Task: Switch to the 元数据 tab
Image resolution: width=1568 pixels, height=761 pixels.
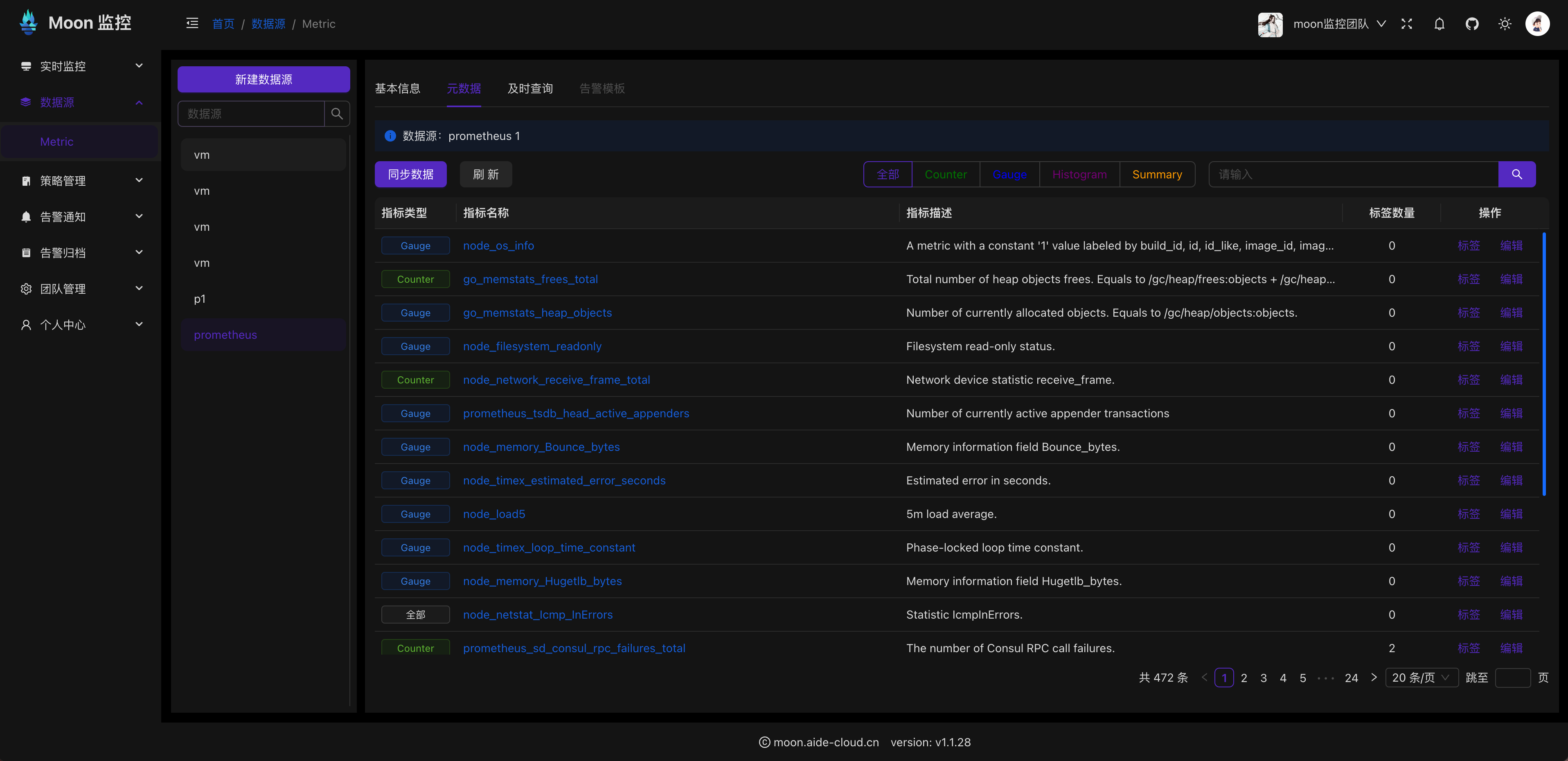Action: coord(464,88)
